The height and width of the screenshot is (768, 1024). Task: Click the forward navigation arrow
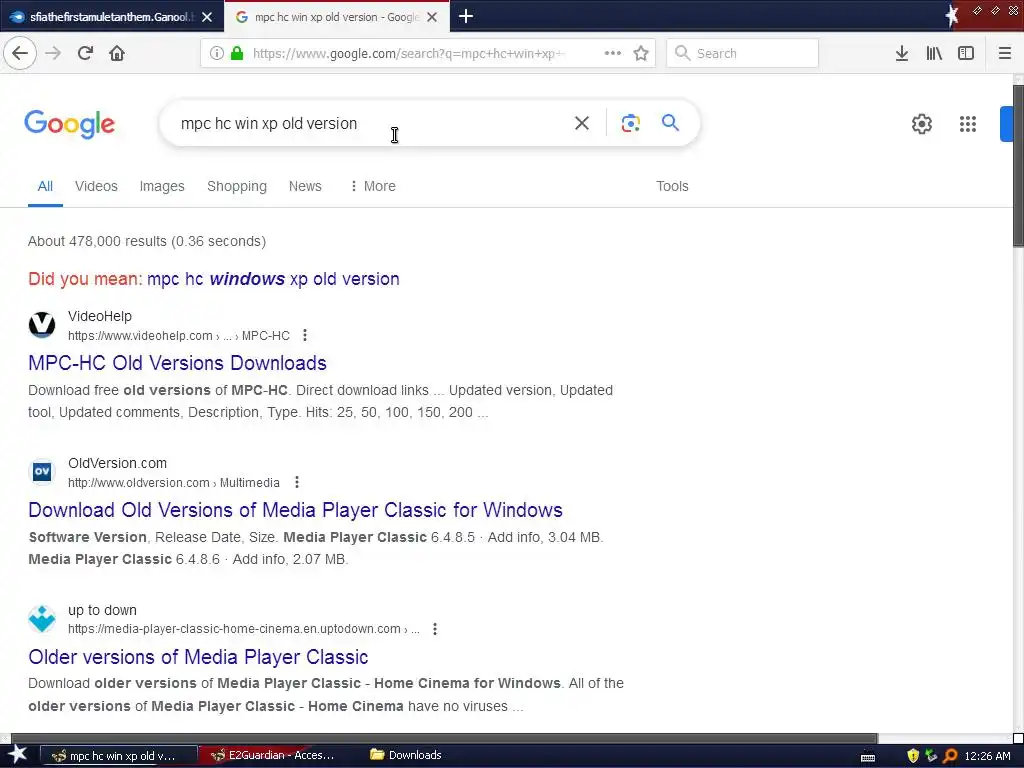(x=53, y=54)
